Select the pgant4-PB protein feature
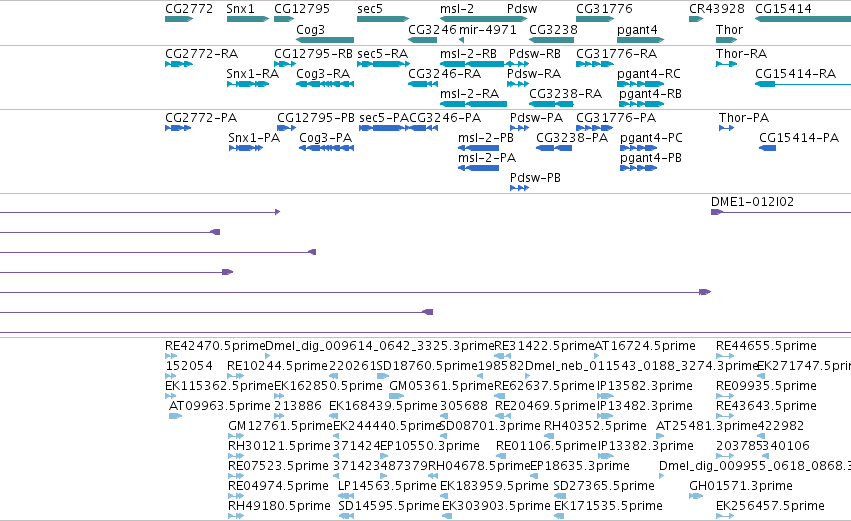 638,168
